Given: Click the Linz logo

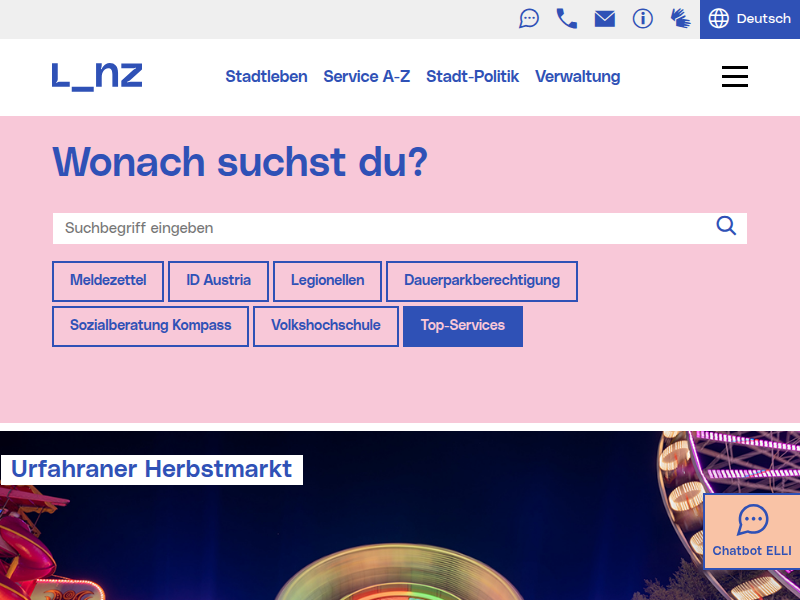Looking at the screenshot, I should point(97,77).
